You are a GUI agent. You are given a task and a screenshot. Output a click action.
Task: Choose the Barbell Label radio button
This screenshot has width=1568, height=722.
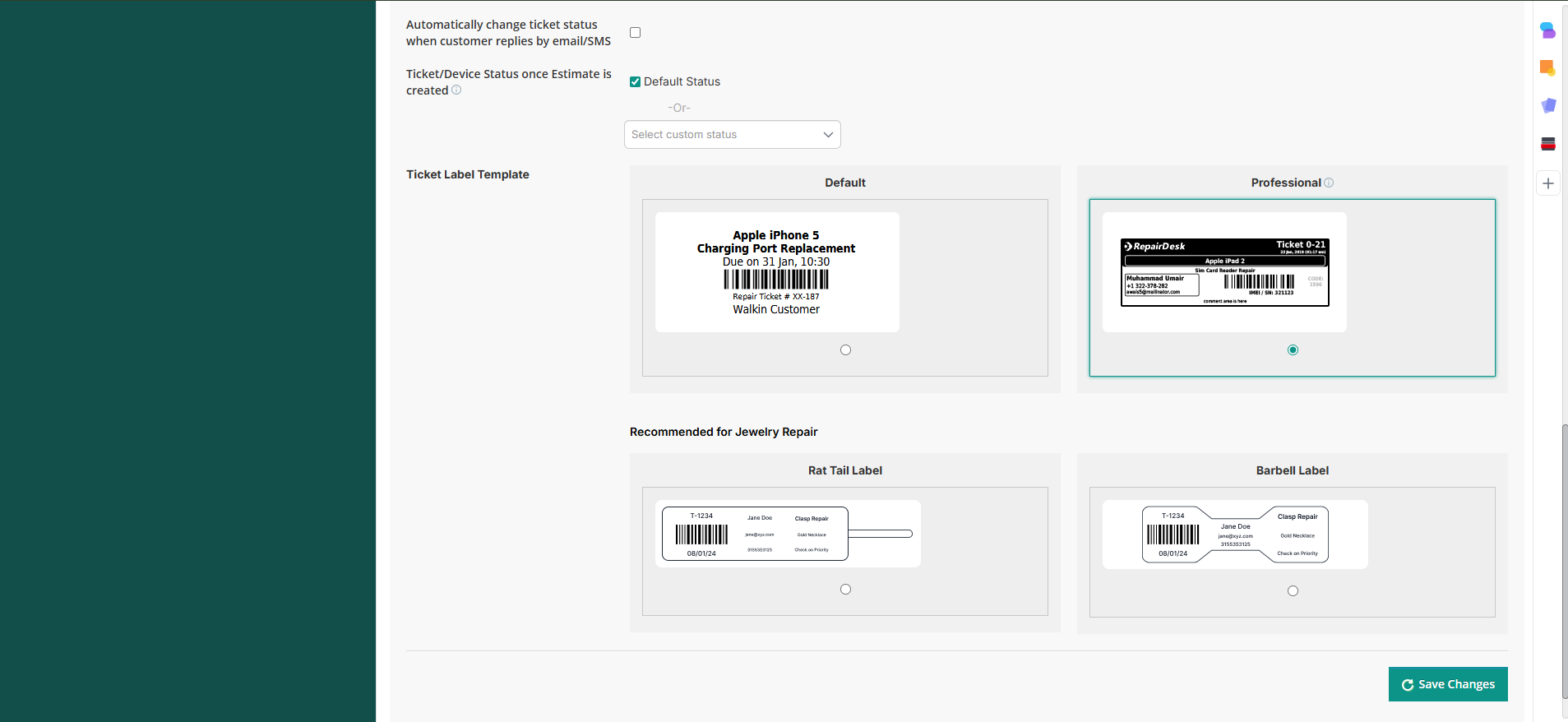(x=1293, y=591)
